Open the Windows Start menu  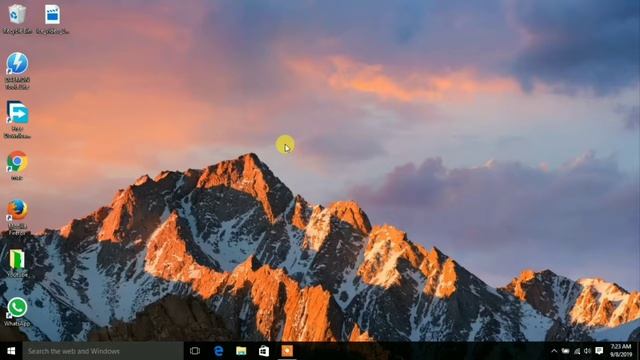pyautogui.click(x=11, y=351)
